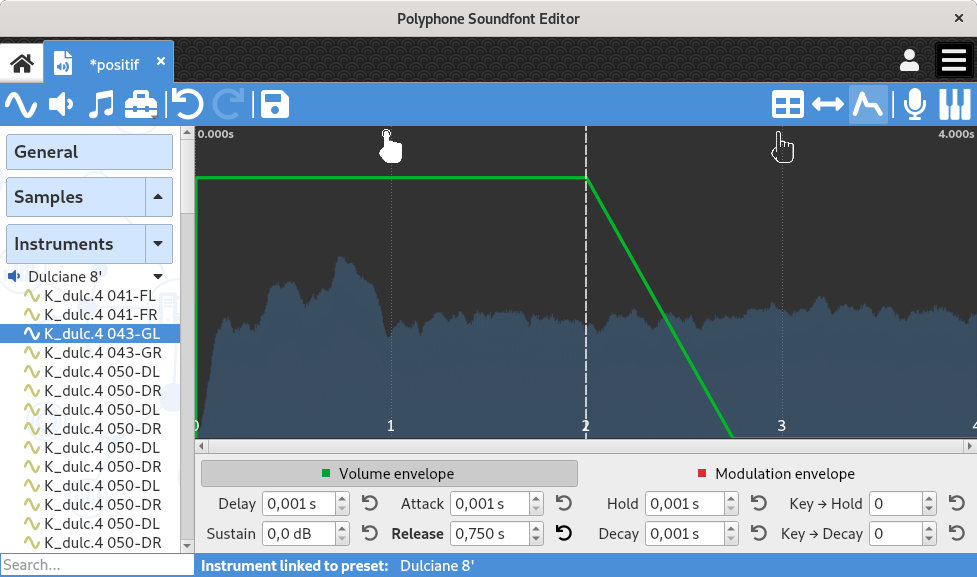Click the Decay value field
977x577 pixels.
click(x=685, y=533)
